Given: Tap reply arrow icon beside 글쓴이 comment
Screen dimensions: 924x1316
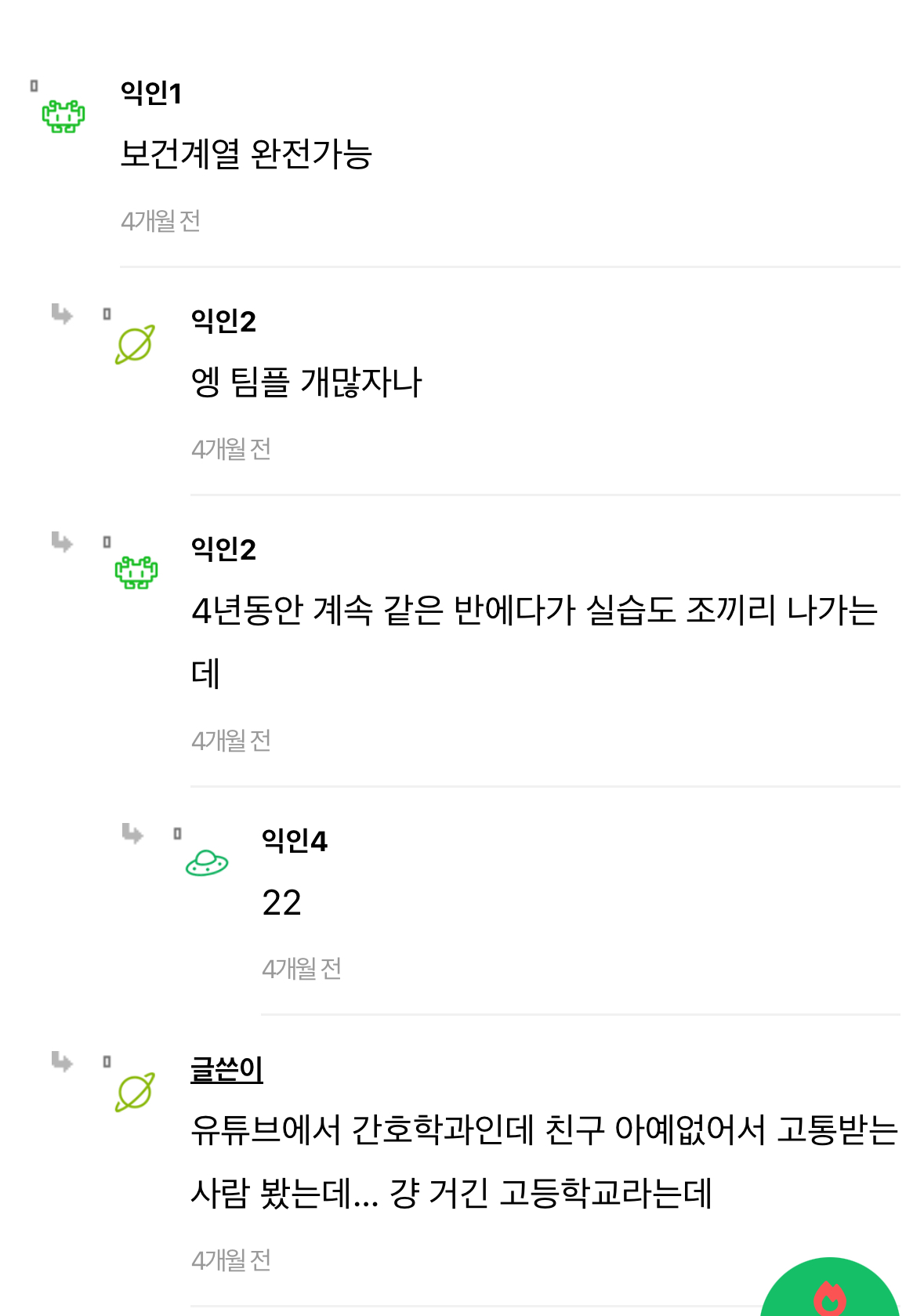Looking at the screenshot, I should (62, 1062).
